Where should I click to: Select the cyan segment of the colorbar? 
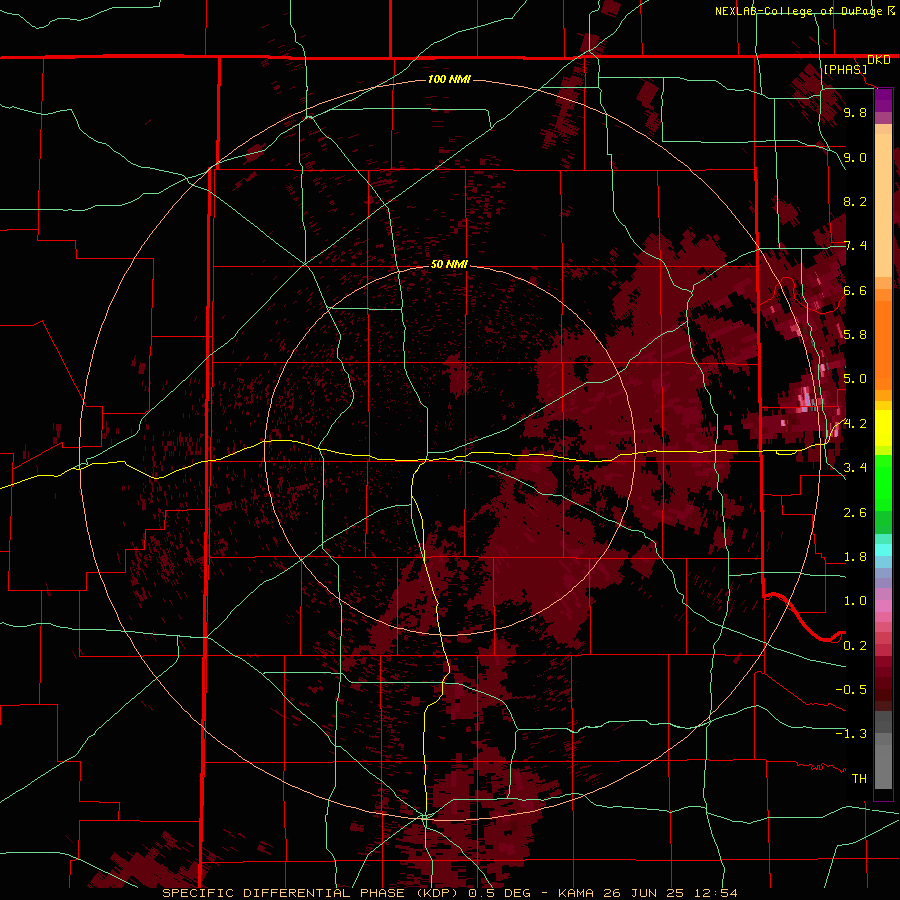tap(883, 549)
